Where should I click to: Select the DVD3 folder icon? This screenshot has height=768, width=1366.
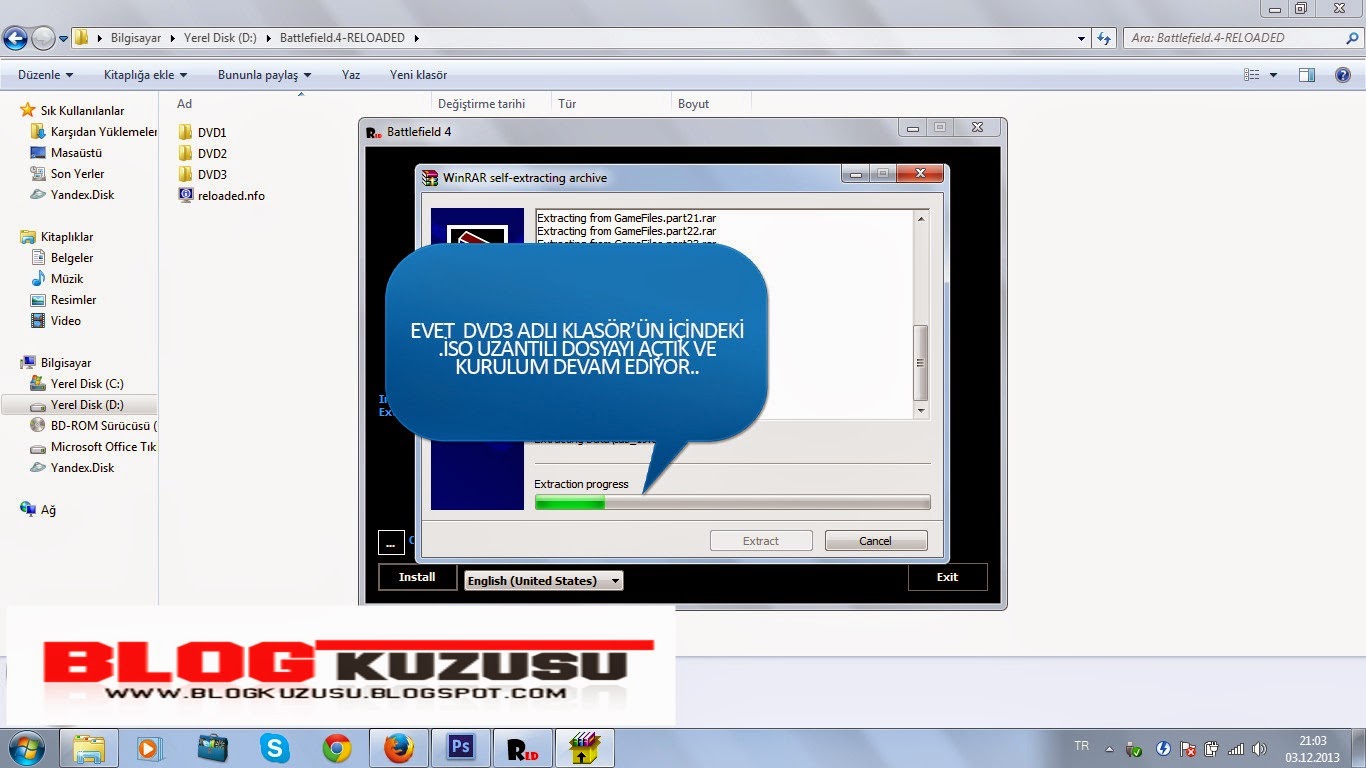pos(185,174)
